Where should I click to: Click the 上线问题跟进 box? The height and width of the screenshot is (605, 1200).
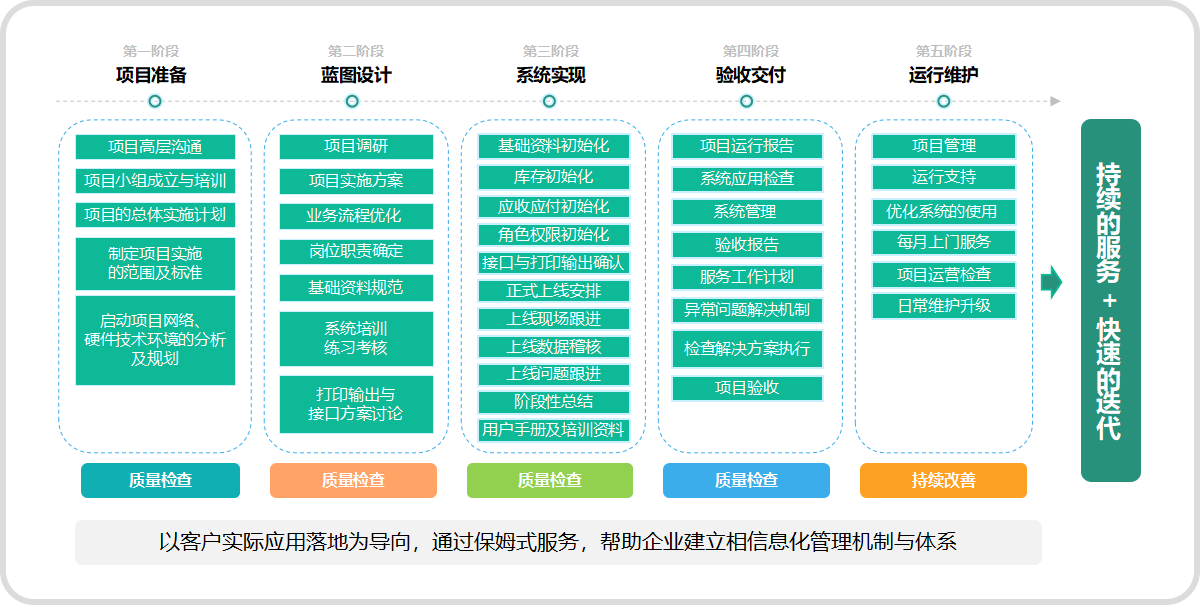click(554, 374)
